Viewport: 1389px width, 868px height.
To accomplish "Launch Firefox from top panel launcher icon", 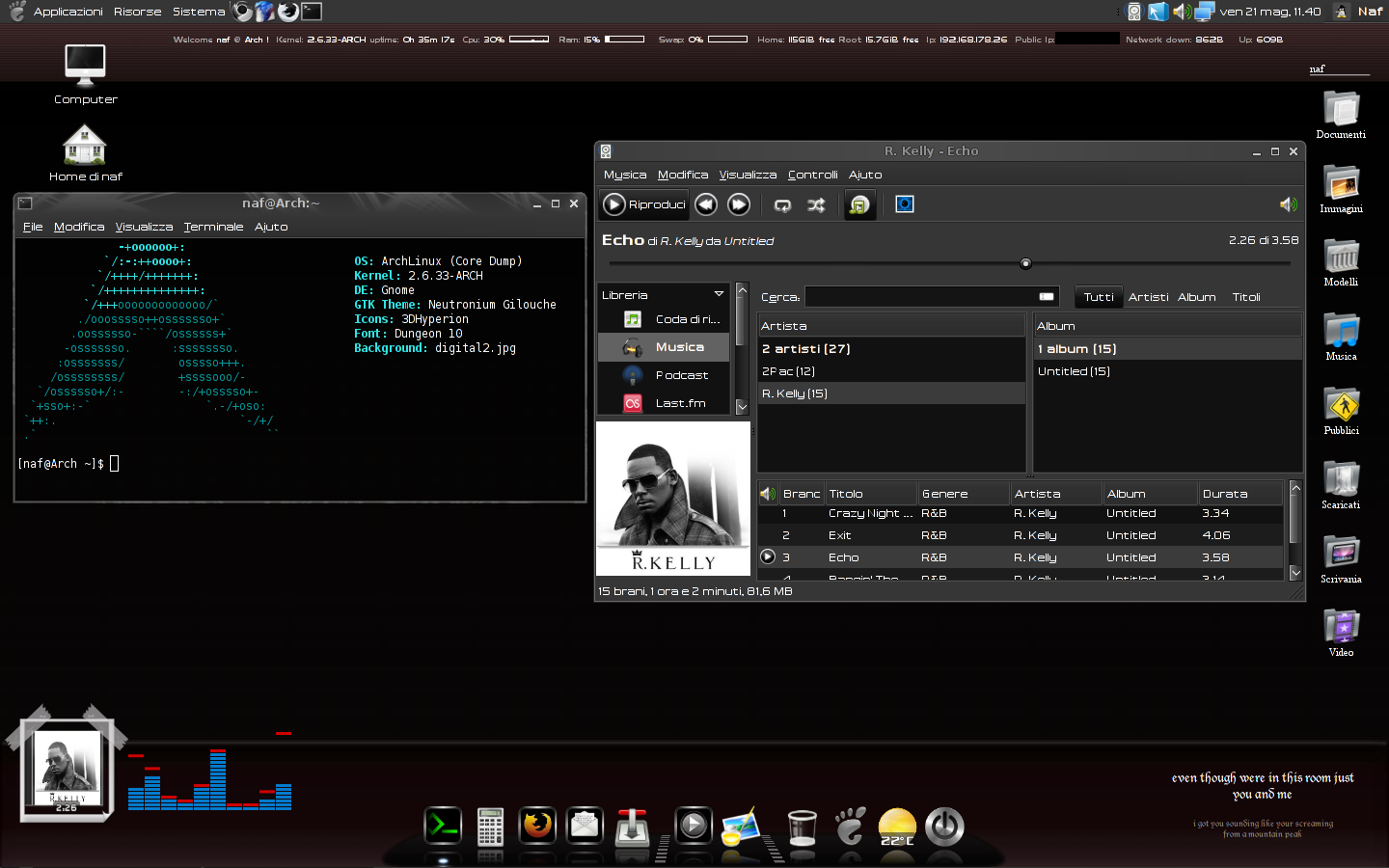I will [287, 12].
